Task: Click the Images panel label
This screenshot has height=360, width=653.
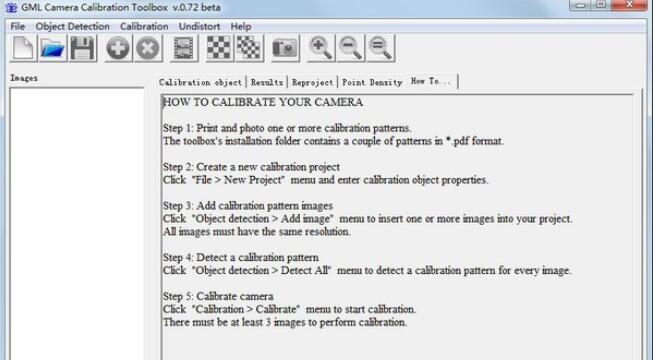Action: coord(24,78)
